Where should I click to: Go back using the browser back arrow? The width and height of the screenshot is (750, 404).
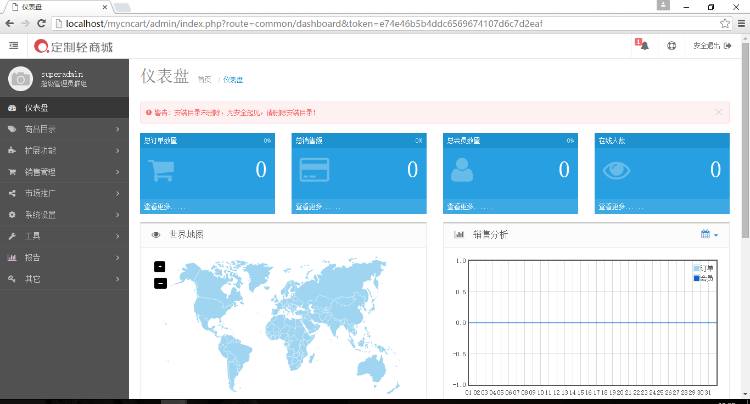pyautogui.click(x=10, y=23)
